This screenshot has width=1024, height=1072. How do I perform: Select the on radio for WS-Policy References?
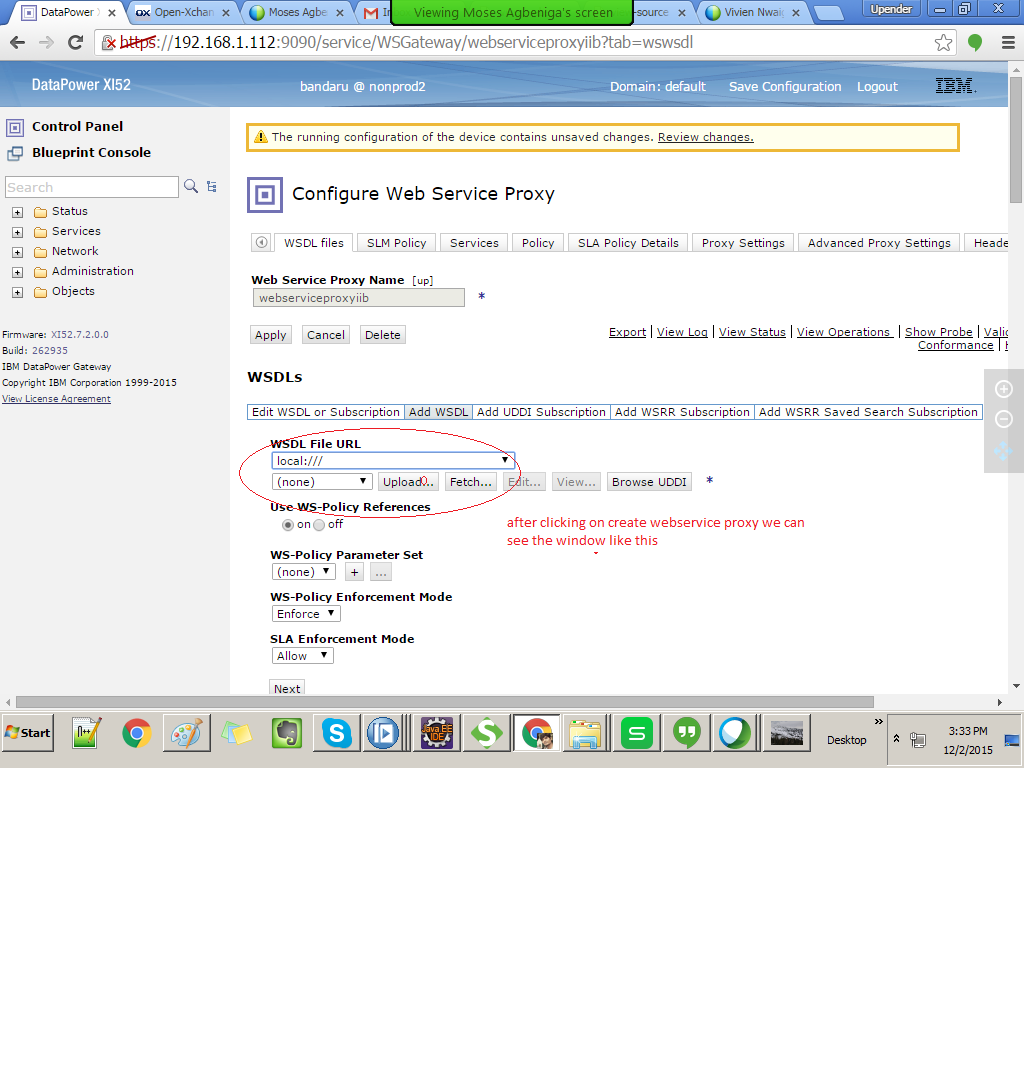(288, 524)
